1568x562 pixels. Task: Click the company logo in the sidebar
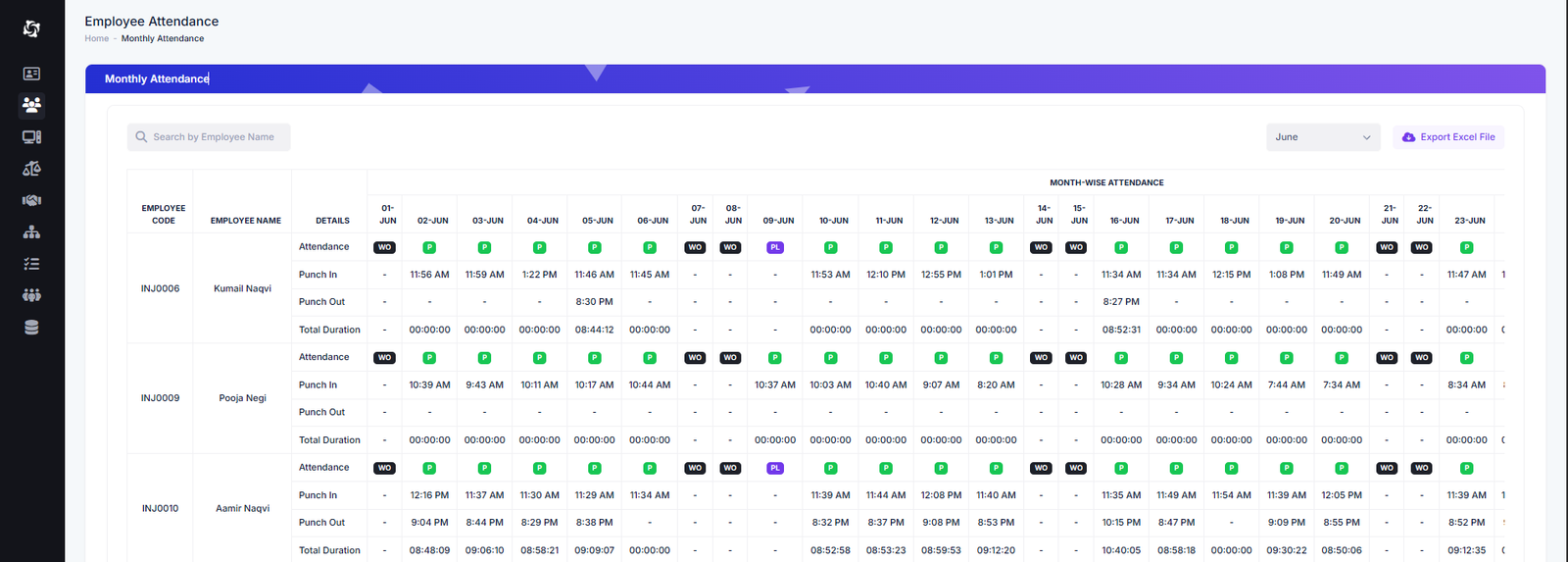click(x=31, y=29)
